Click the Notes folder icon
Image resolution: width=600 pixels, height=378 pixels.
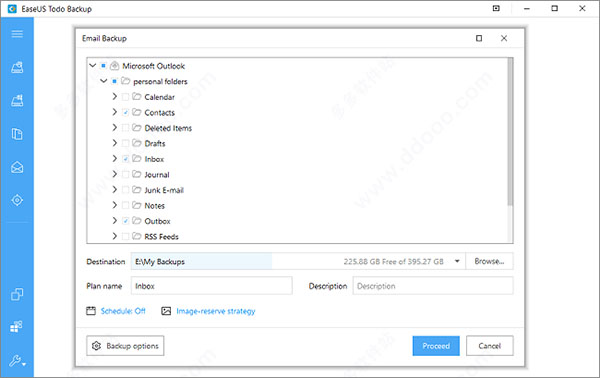(137, 205)
